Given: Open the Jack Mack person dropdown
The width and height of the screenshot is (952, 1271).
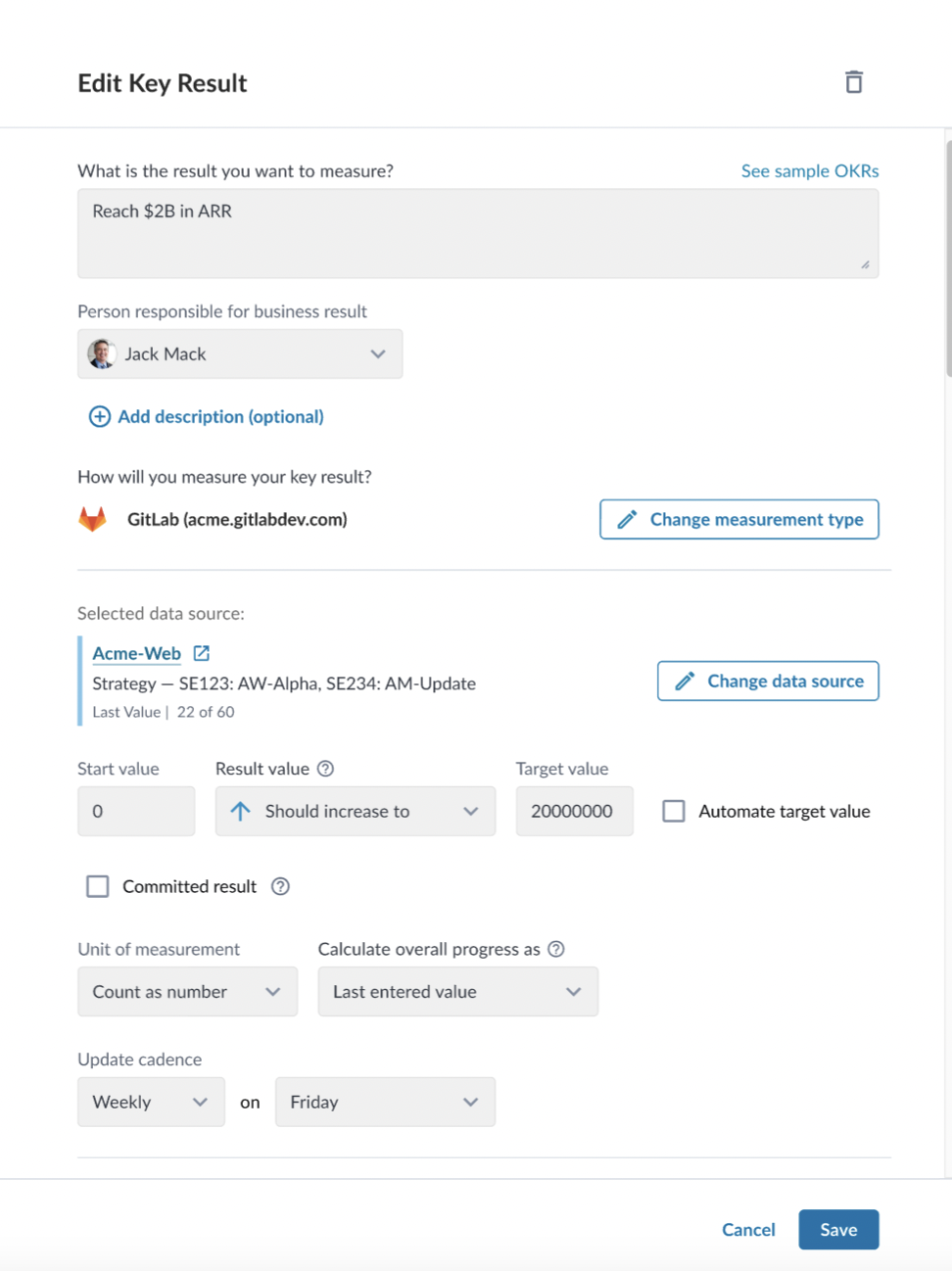Looking at the screenshot, I should point(240,353).
